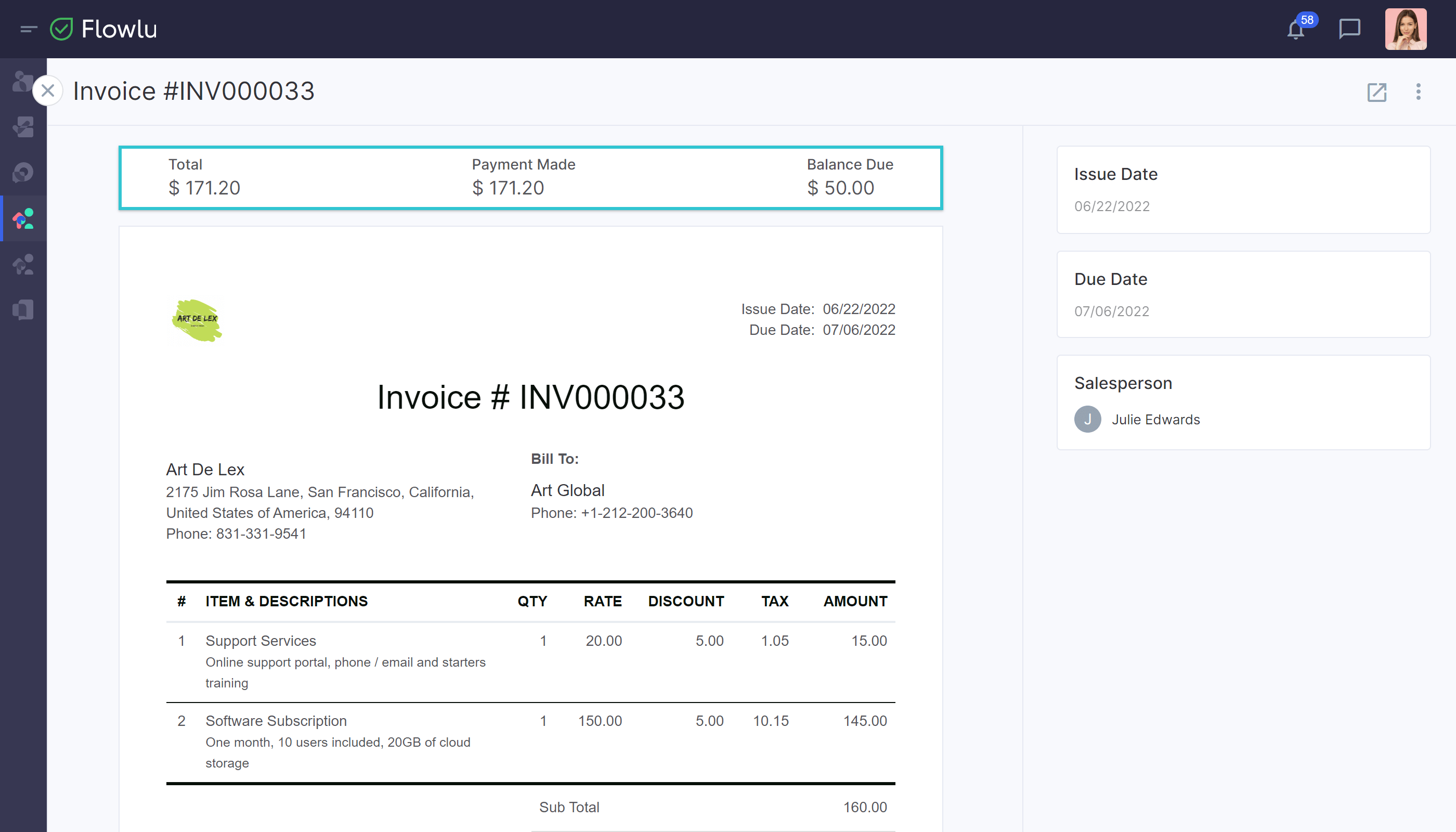The height and width of the screenshot is (832, 1456).
Task: Click the ITEM & DESCRIPTIONS column header
Action: click(287, 602)
